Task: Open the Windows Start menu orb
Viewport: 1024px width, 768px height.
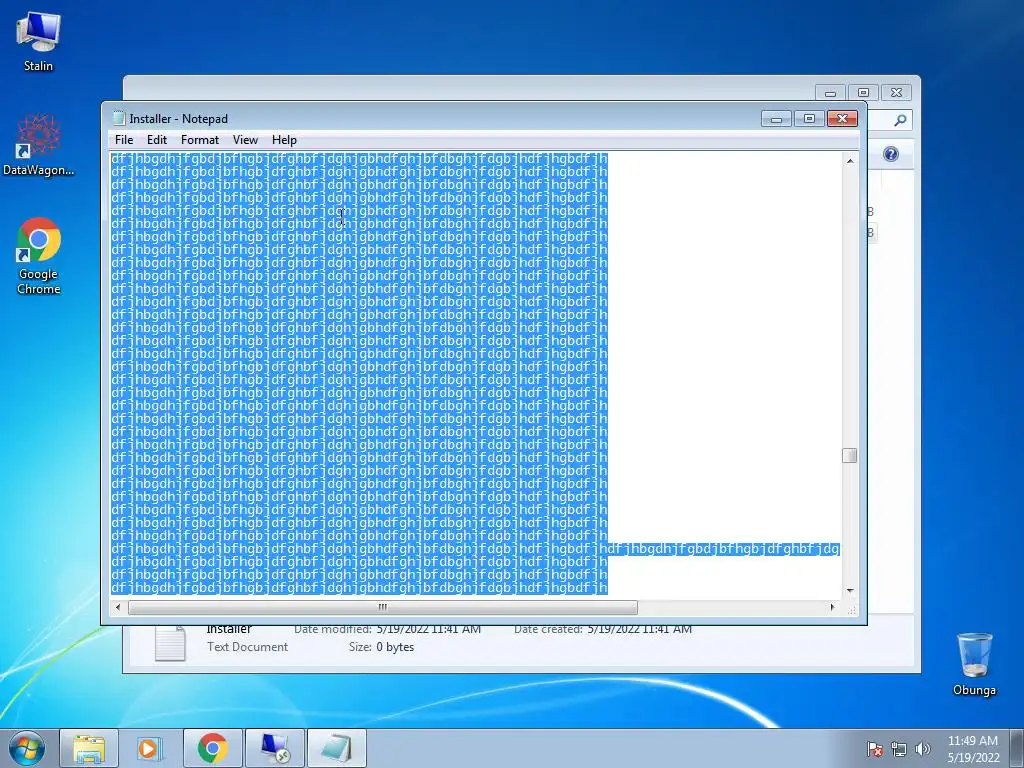Action: click(x=27, y=748)
